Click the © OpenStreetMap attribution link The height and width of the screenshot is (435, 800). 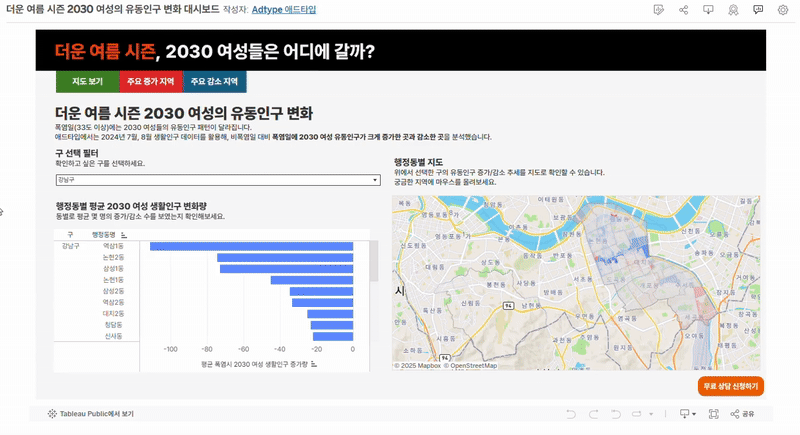click(470, 366)
